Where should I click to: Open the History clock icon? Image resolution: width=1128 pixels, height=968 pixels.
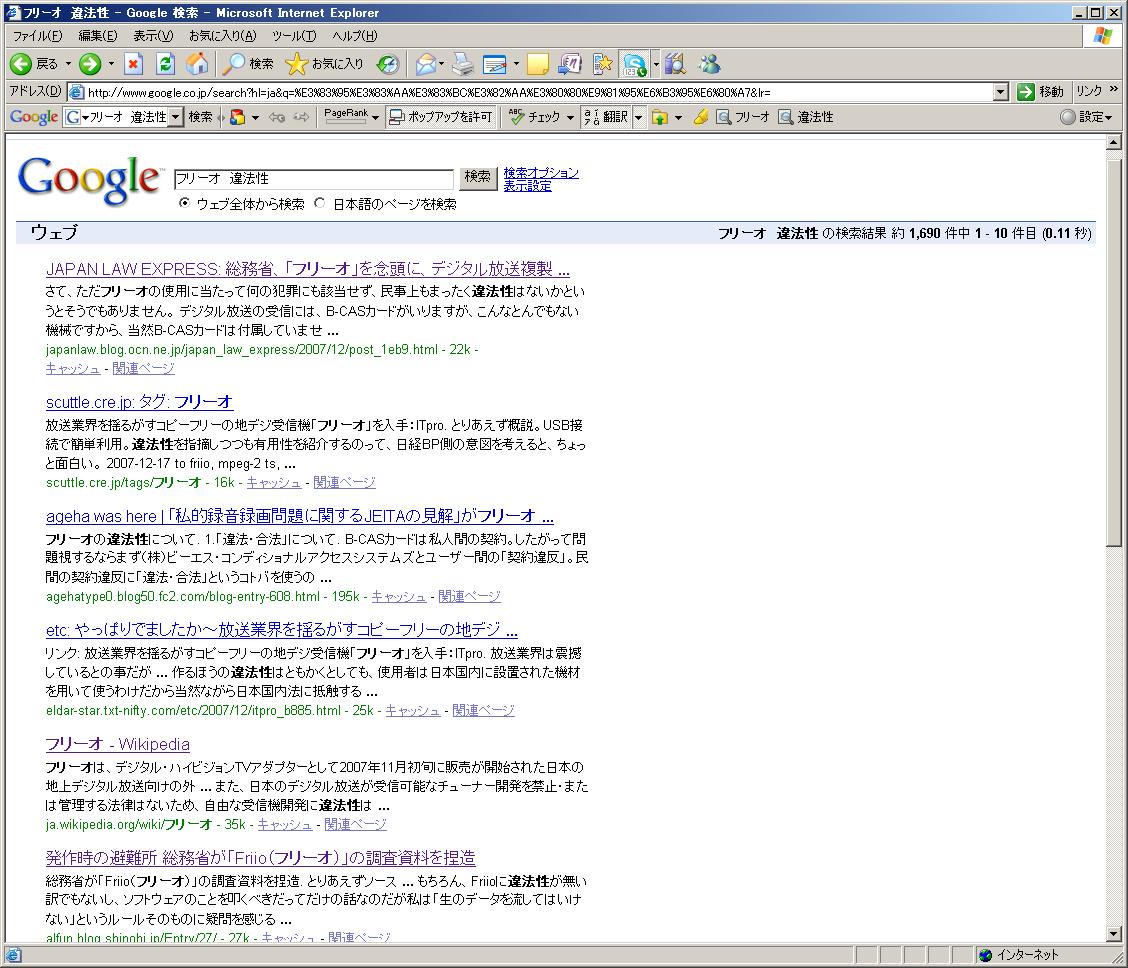[388, 64]
